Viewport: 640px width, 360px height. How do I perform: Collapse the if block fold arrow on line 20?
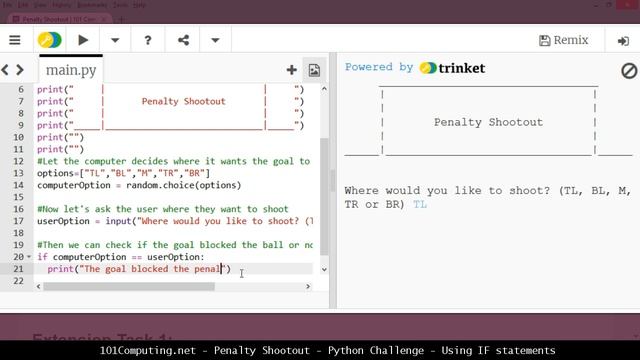tap(29, 257)
